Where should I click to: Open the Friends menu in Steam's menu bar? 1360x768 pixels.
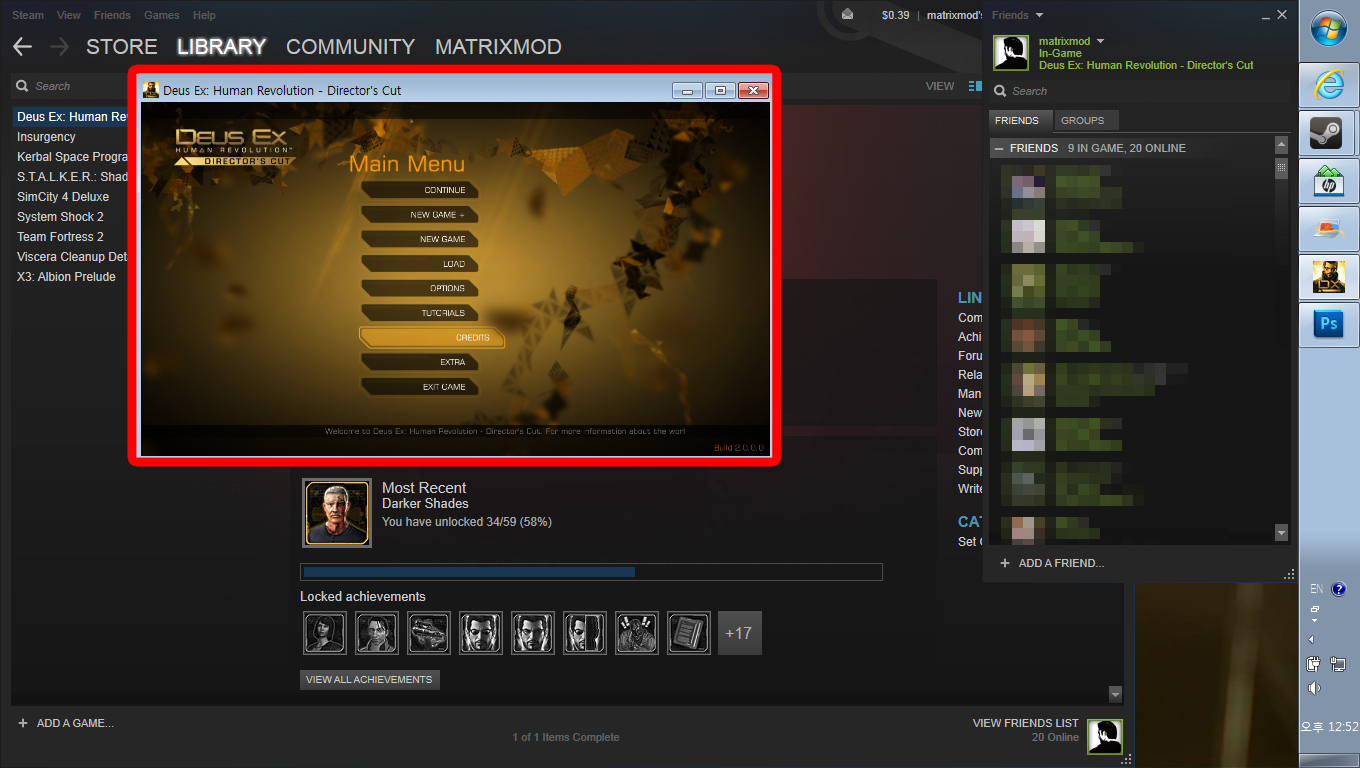(x=112, y=15)
